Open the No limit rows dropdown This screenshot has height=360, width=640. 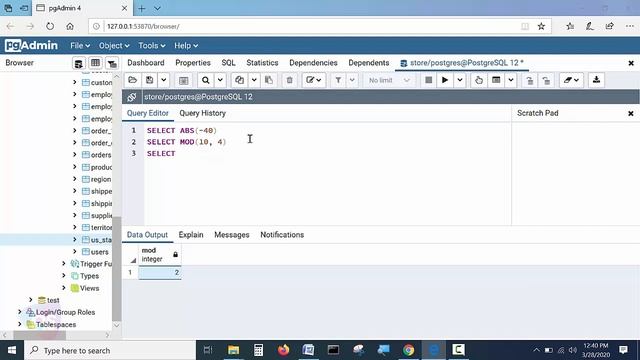point(389,80)
